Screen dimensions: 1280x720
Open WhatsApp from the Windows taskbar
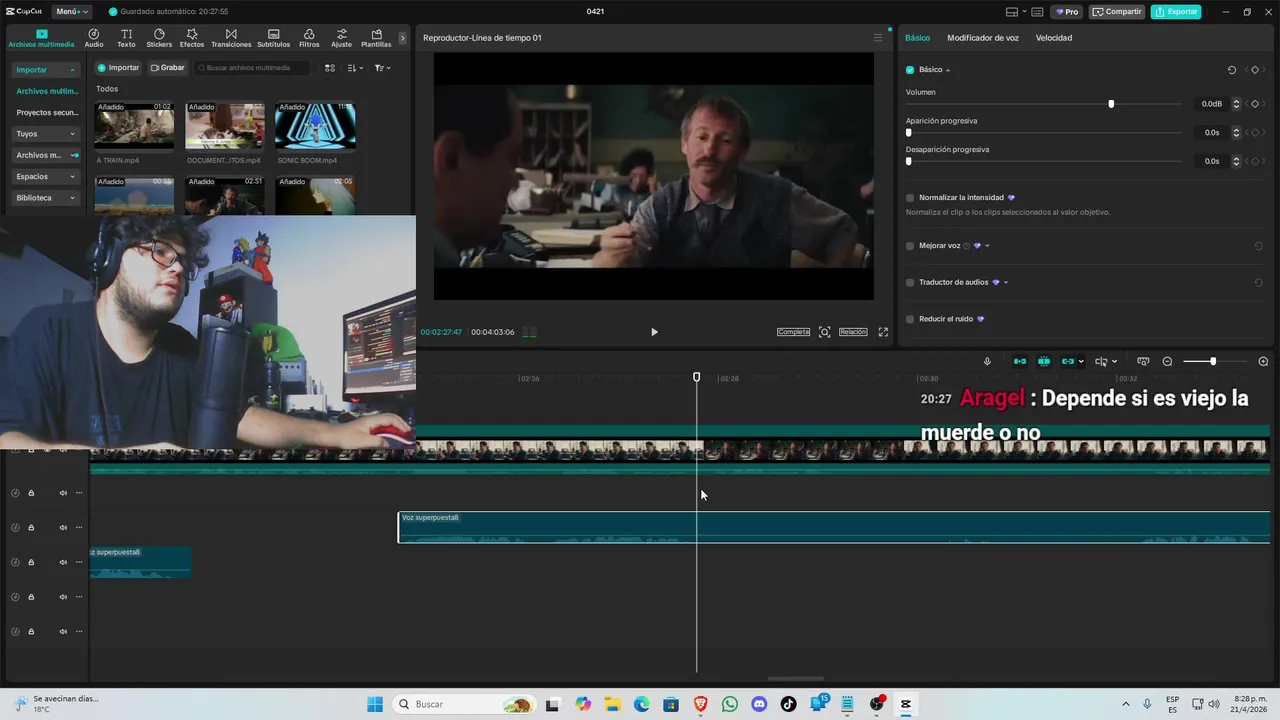[x=730, y=704]
